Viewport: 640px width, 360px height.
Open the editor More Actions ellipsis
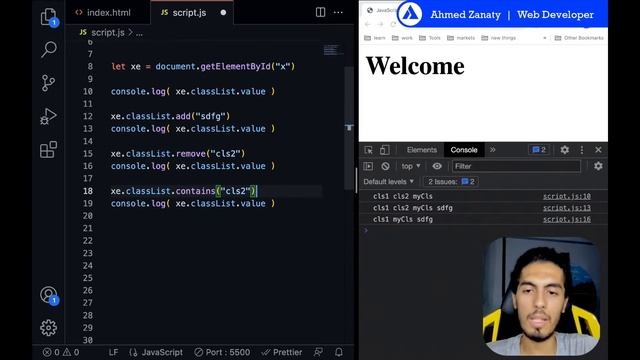338,12
